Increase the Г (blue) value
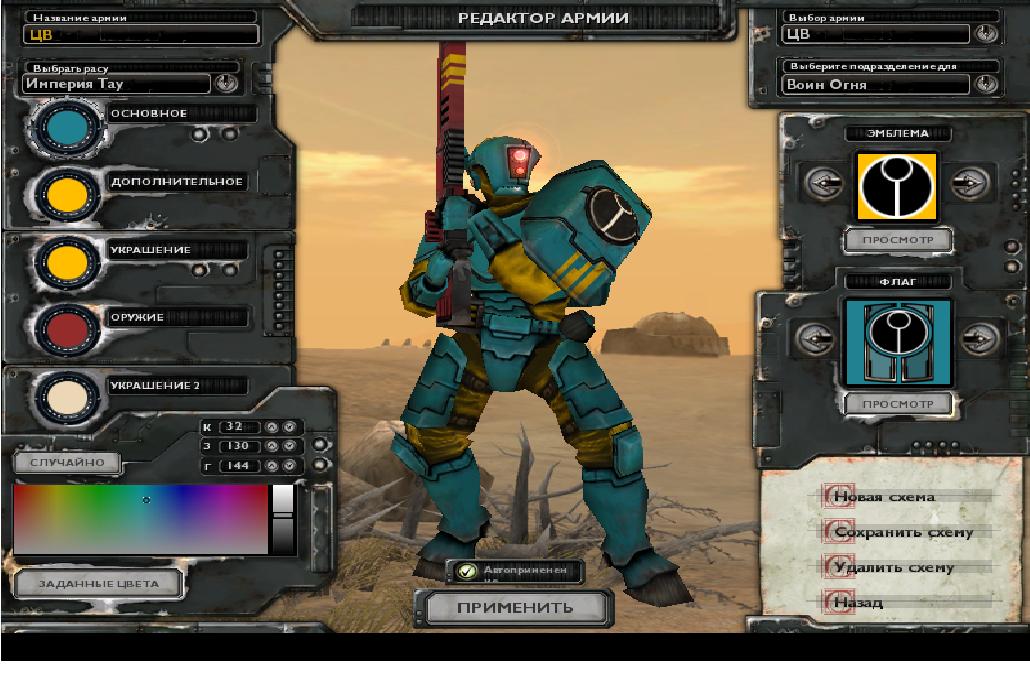Viewport: 1030px width, 673px height. click(x=272, y=466)
